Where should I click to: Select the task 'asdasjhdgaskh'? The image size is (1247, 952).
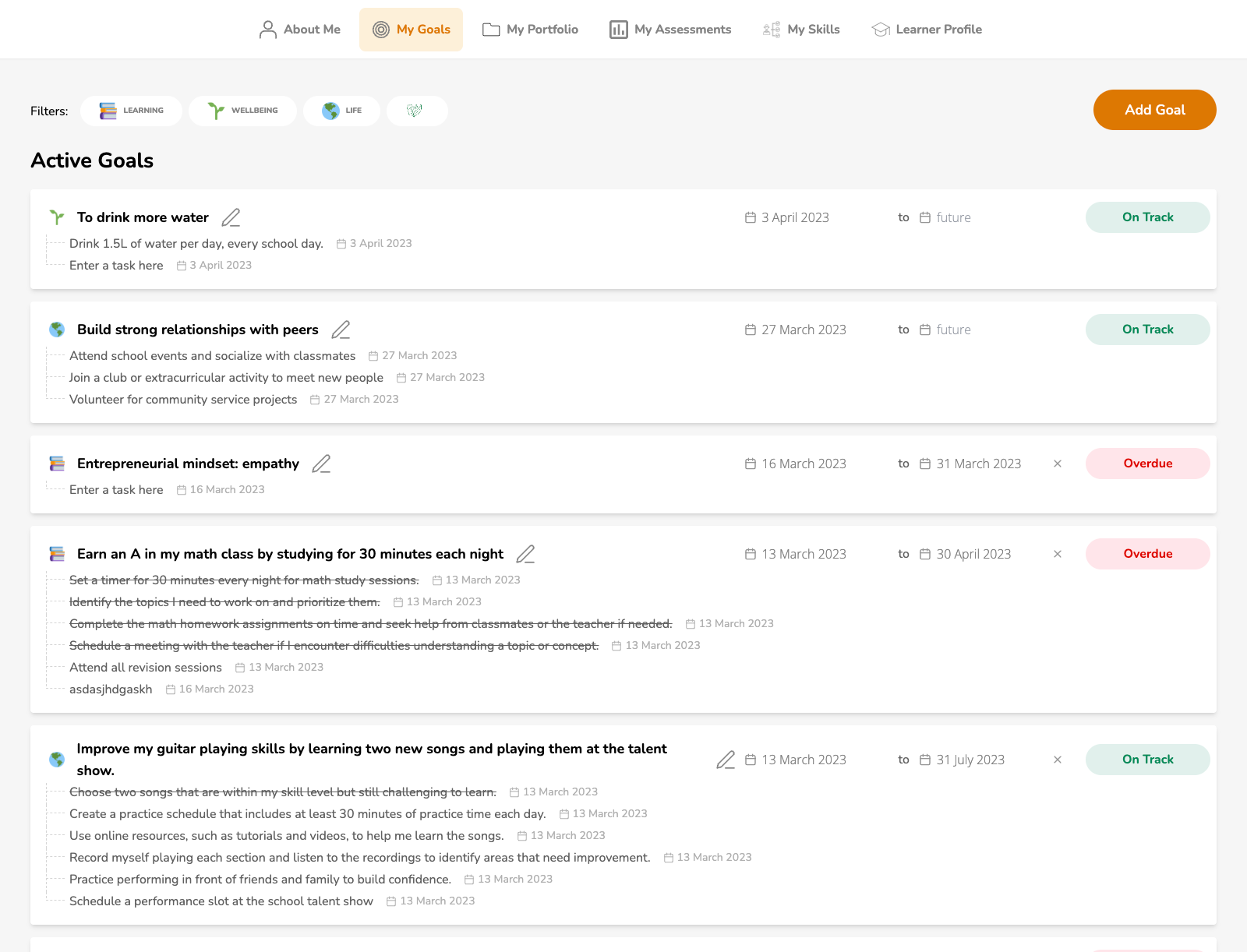111,689
